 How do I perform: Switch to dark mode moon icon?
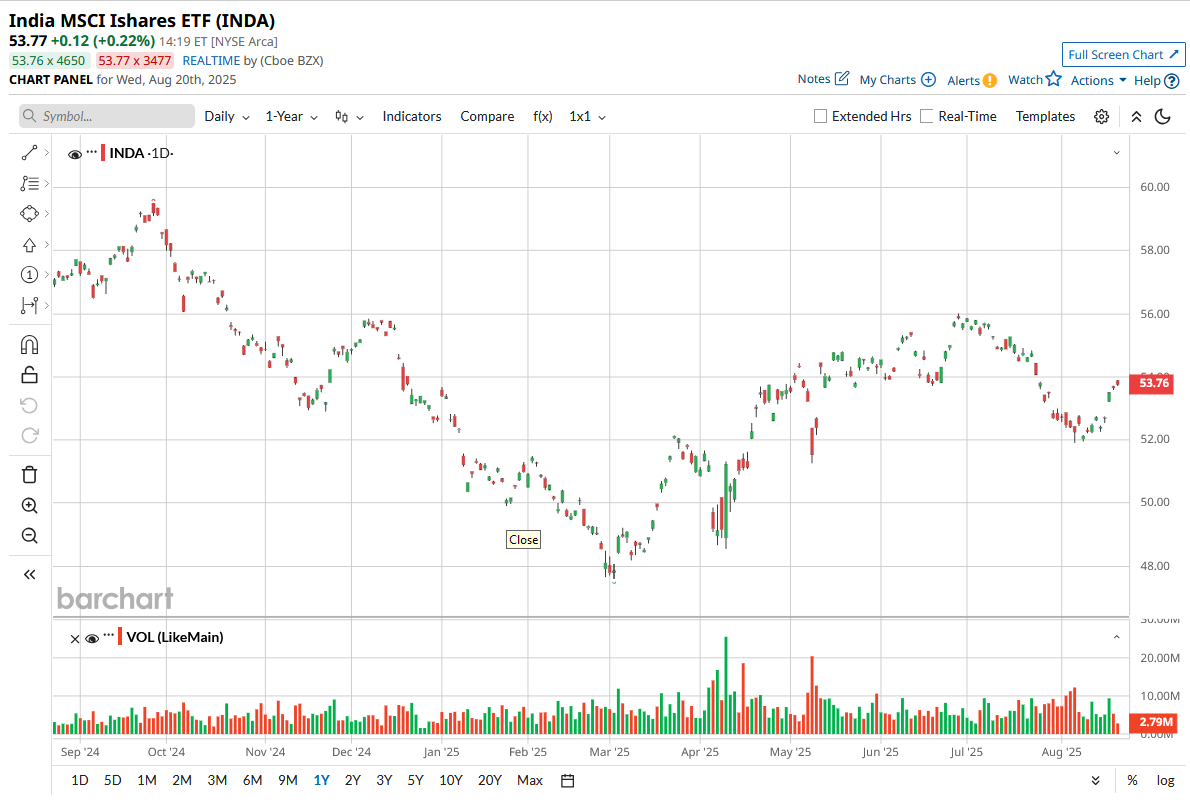1163,117
